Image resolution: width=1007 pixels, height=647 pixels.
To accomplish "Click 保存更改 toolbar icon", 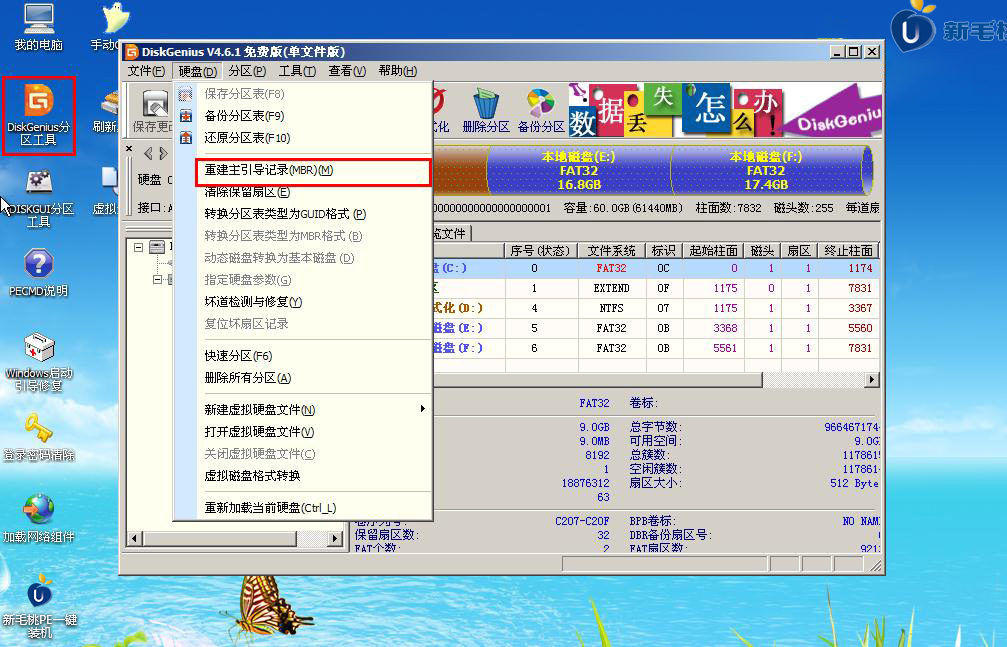I will tap(152, 111).
